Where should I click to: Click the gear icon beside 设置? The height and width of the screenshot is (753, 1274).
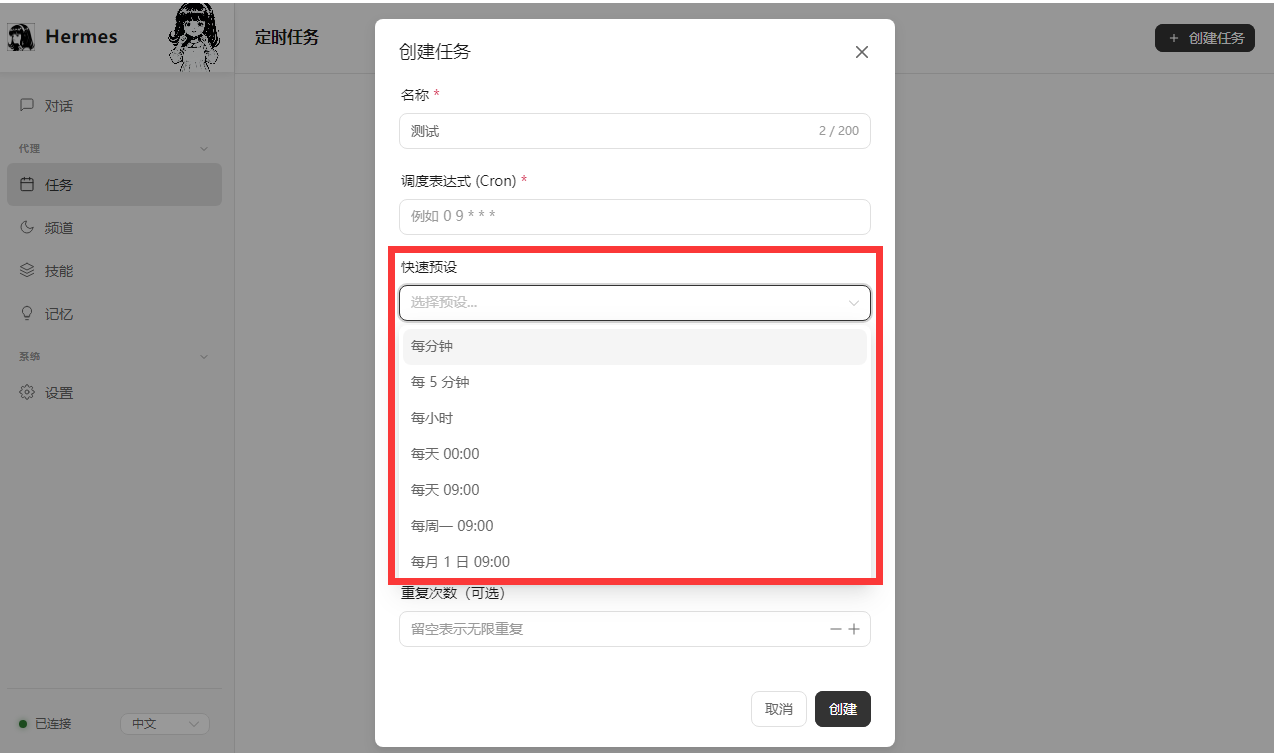coord(27,392)
